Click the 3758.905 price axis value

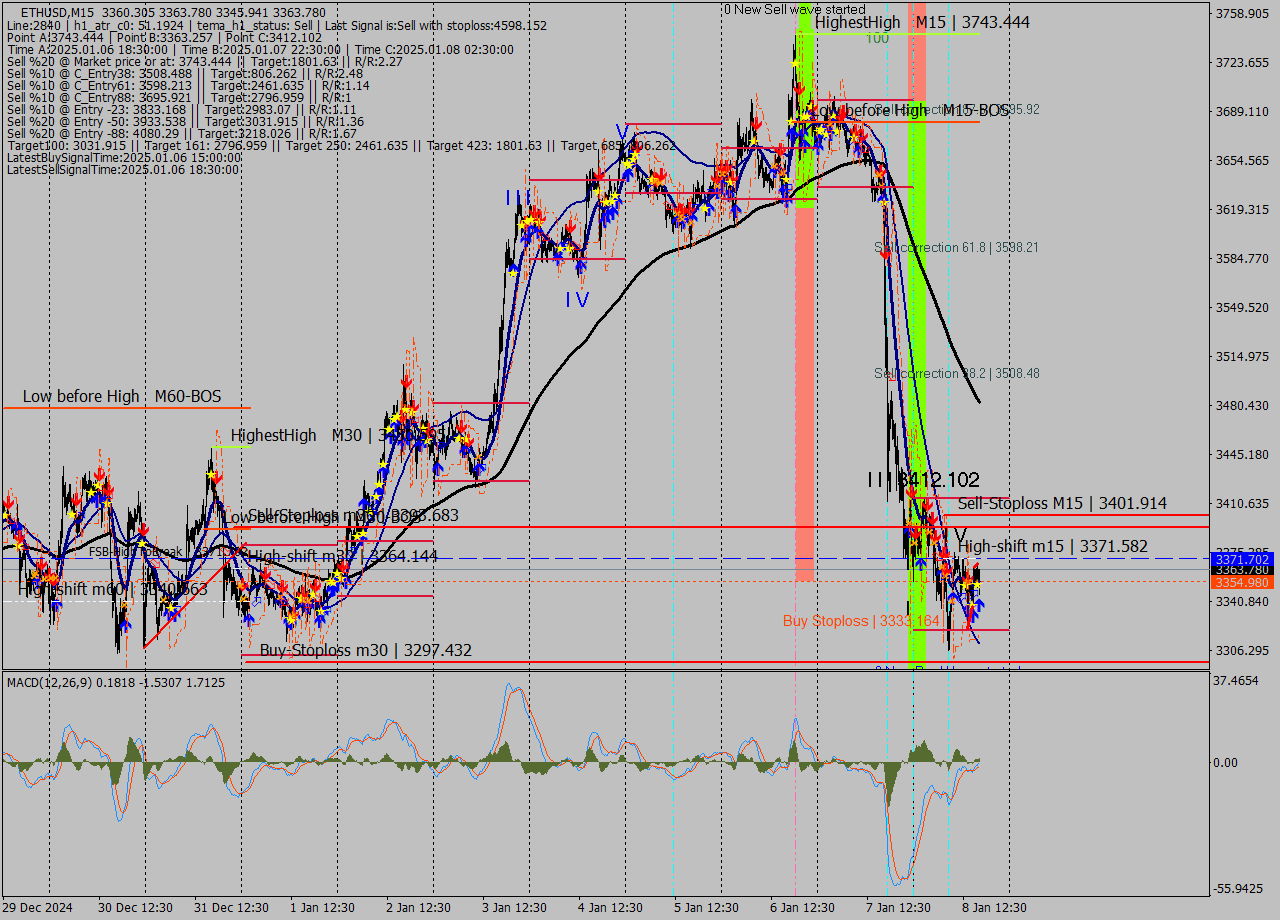[x=1241, y=14]
